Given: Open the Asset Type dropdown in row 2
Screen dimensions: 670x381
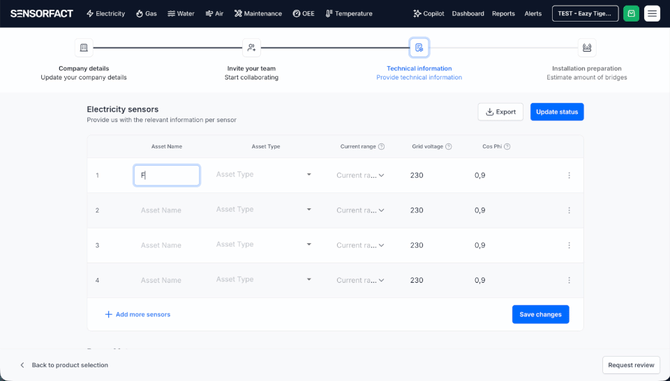Looking at the screenshot, I should tap(264, 210).
